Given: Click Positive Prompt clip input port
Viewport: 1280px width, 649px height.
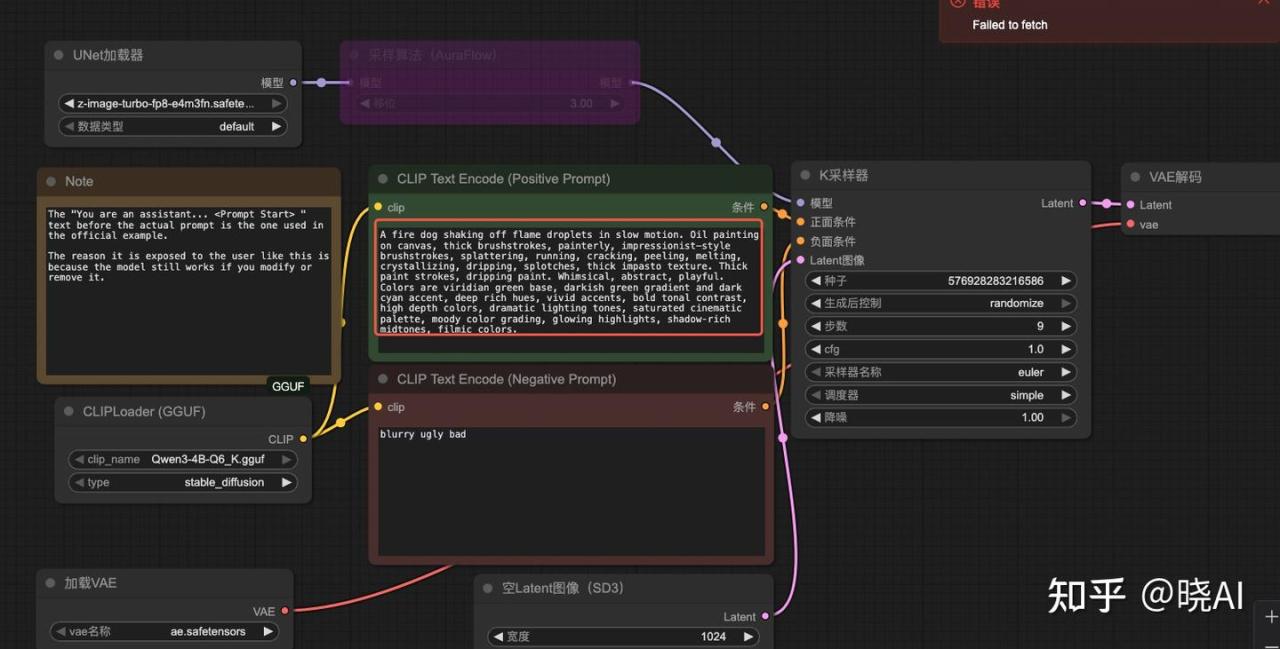Looking at the screenshot, I should pos(378,207).
